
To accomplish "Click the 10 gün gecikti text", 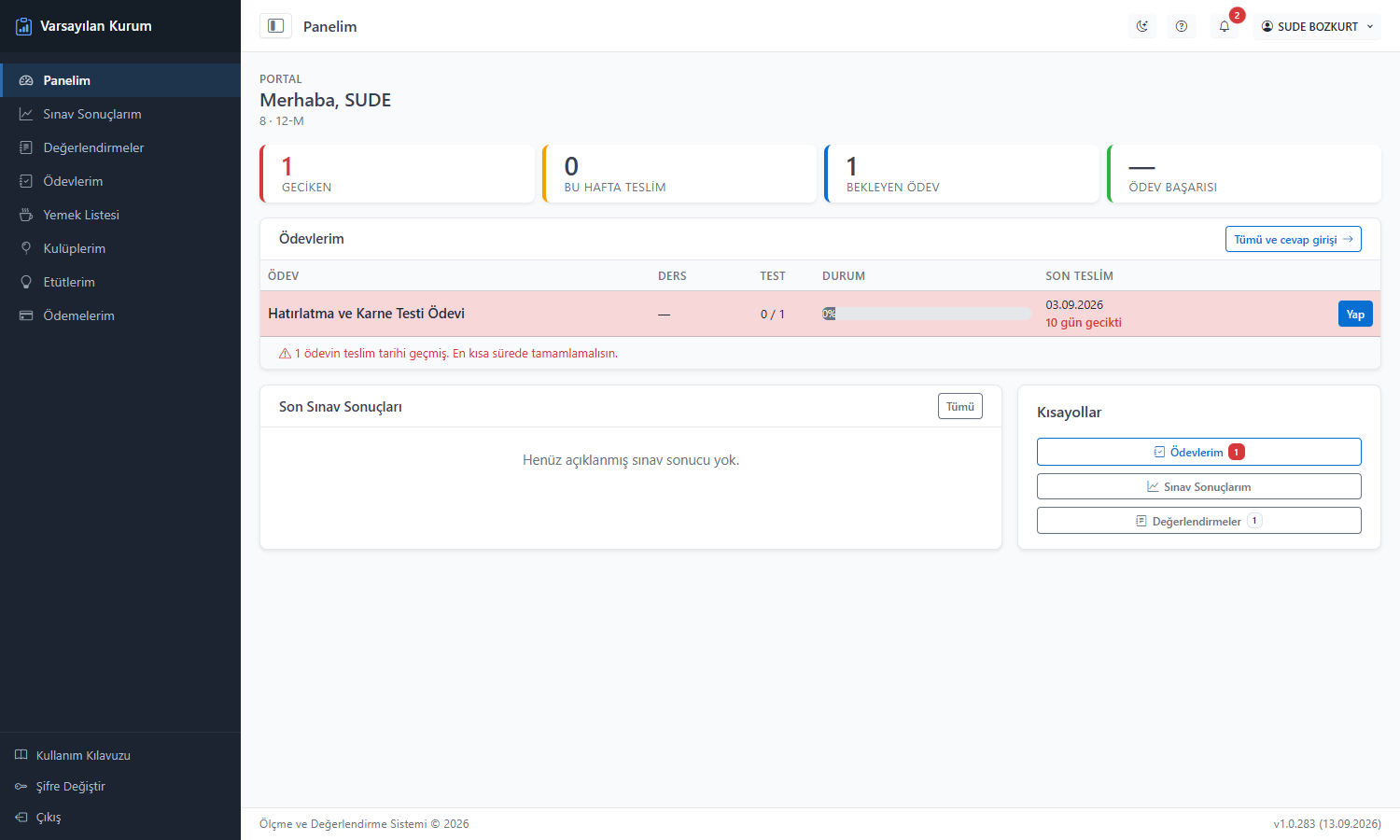I will tap(1084, 323).
